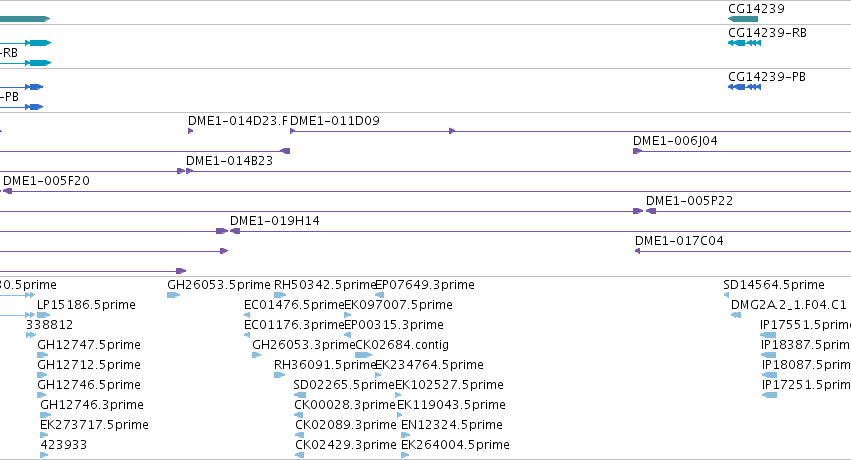Select the LP15186.5prime EST arrow
851x460 pixels.
(43, 315)
